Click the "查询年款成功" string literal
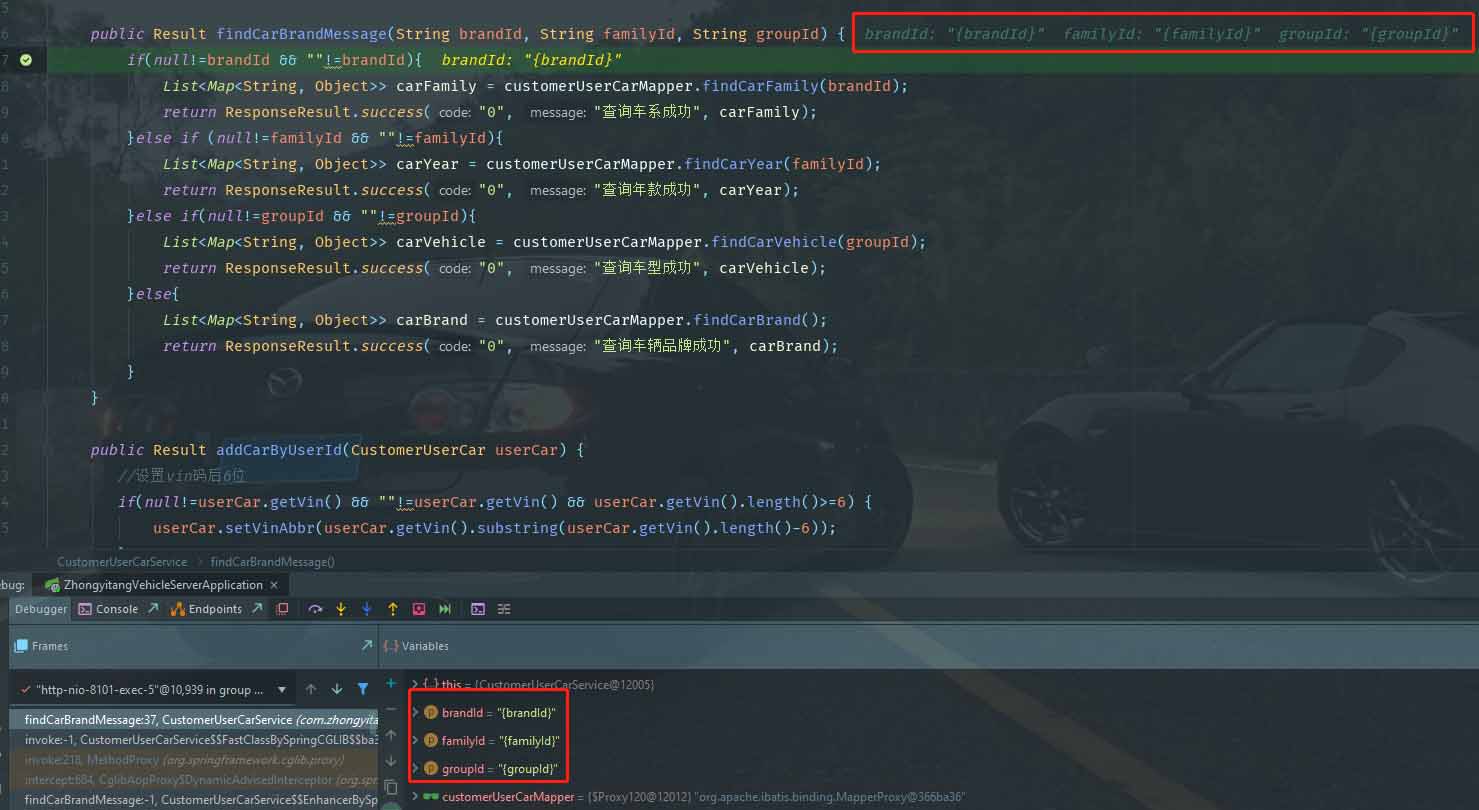Viewport: 1479px width, 810px height. tap(648, 190)
